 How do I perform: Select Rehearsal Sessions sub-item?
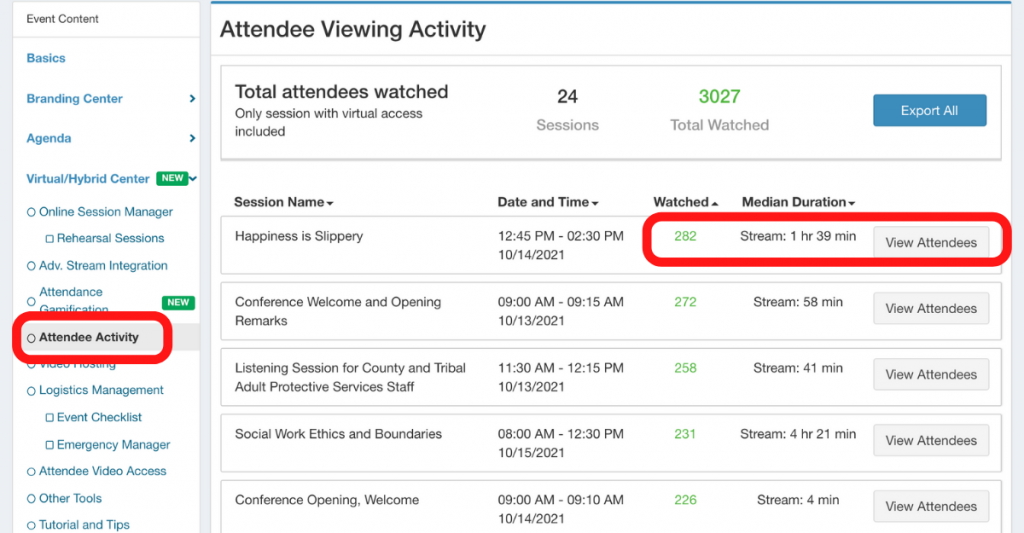coord(110,239)
